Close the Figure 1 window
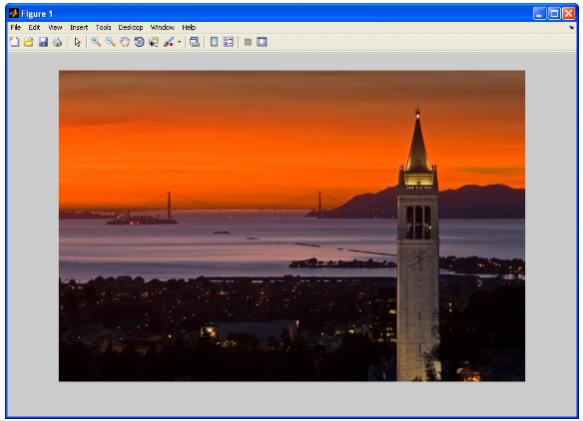The height and width of the screenshot is (421, 583). coord(568,14)
